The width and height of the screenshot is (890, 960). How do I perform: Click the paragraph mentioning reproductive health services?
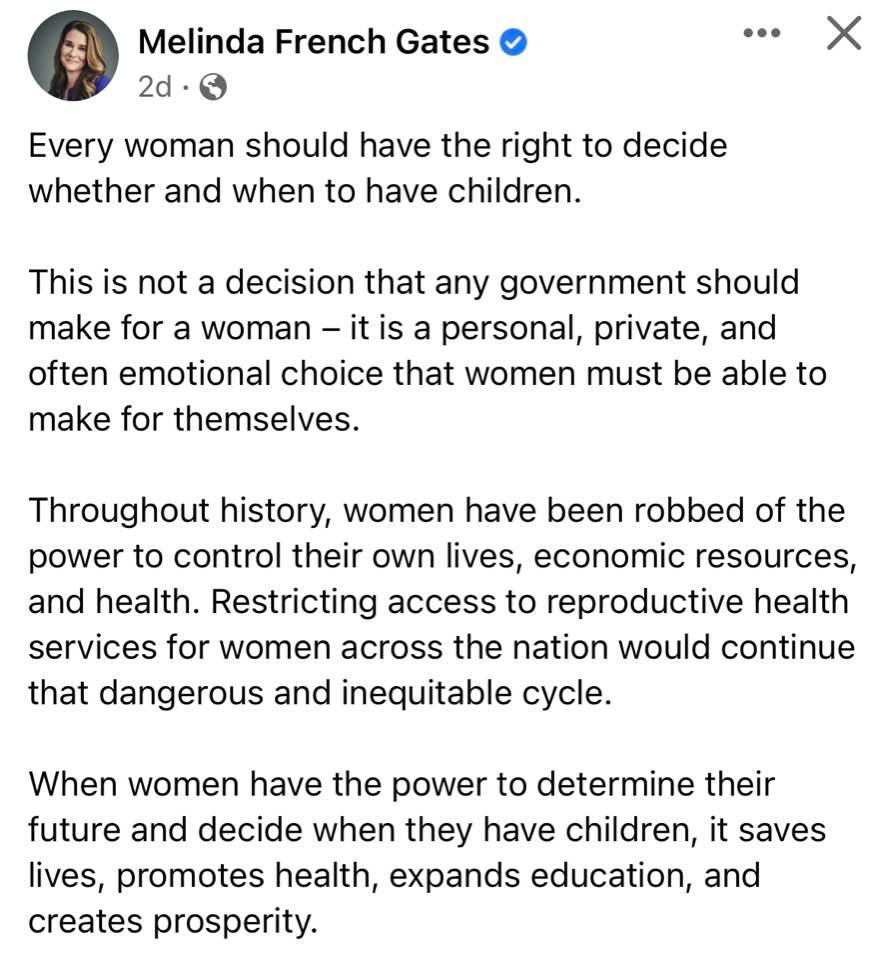(440, 600)
